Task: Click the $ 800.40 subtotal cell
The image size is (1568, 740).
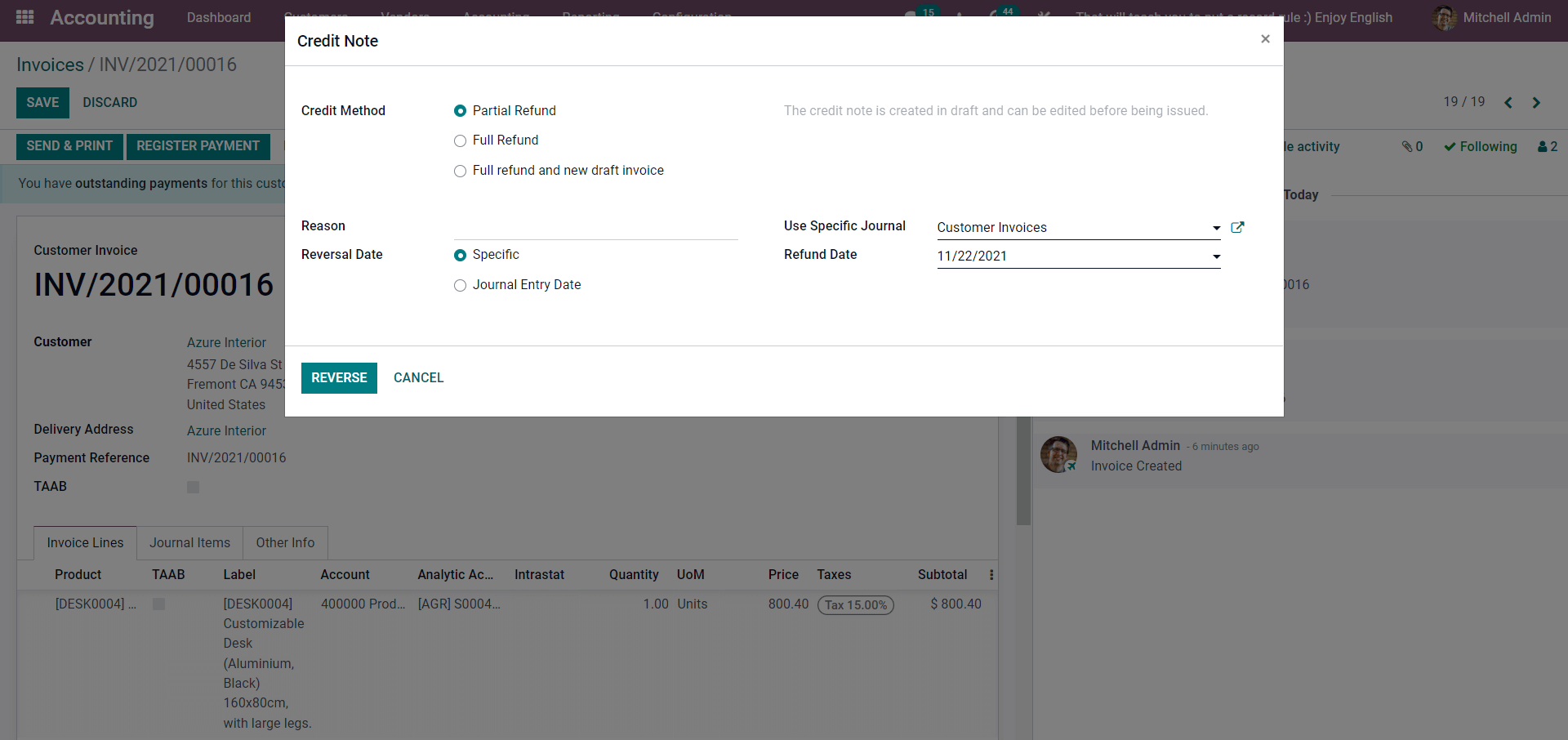Action: (955, 604)
